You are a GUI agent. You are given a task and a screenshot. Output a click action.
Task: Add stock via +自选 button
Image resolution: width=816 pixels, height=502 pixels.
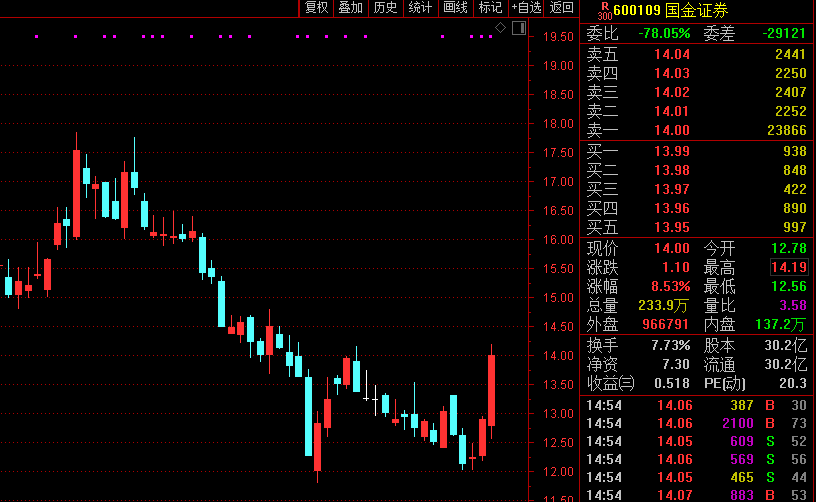(526, 8)
